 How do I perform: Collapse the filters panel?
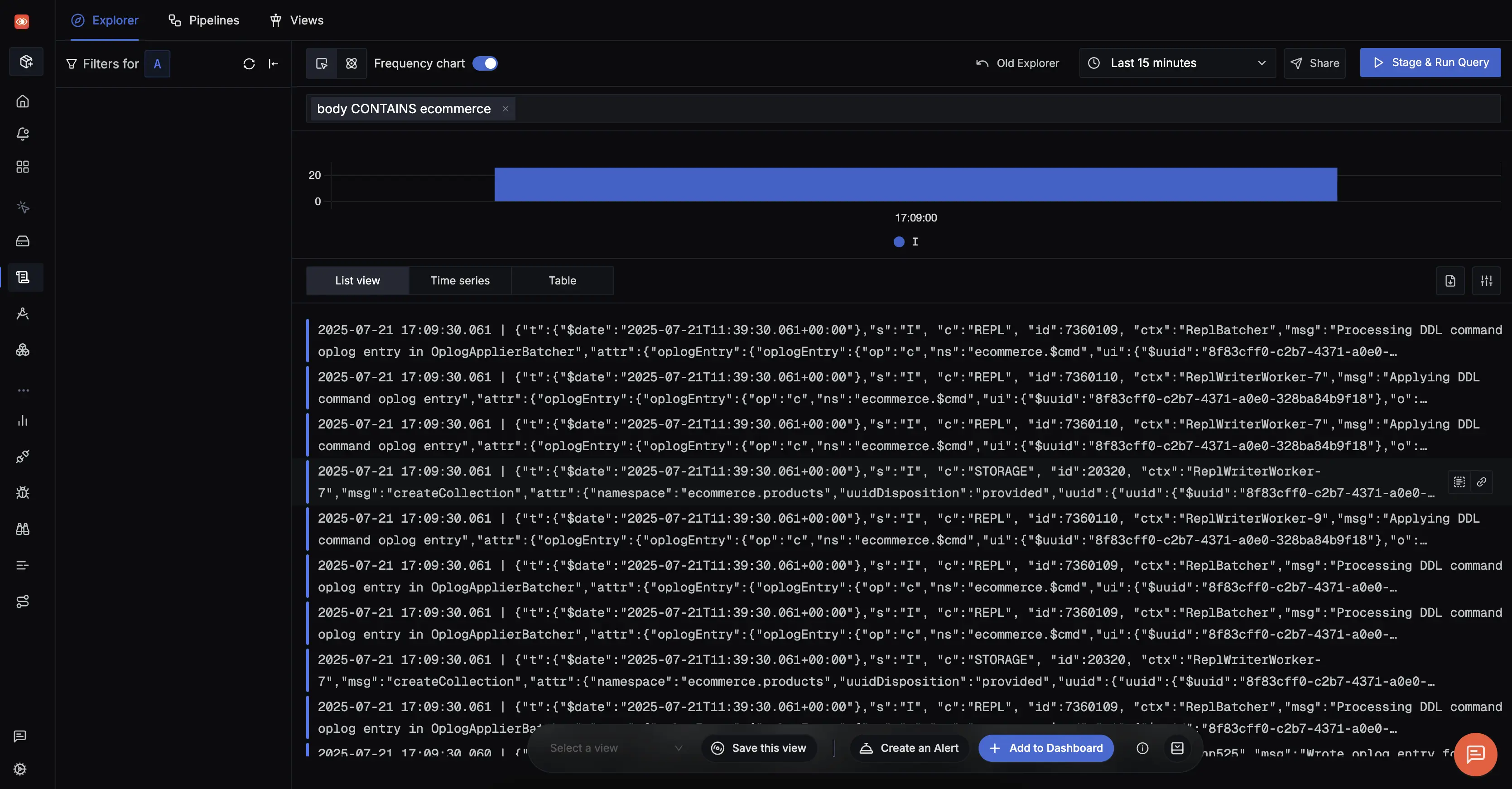274,63
